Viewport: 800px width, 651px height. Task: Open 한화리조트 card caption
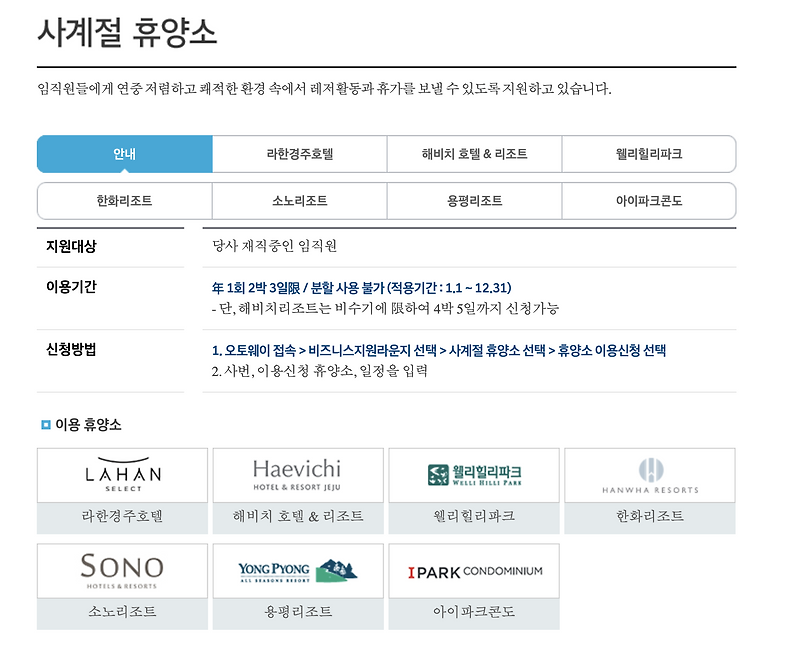click(x=649, y=516)
